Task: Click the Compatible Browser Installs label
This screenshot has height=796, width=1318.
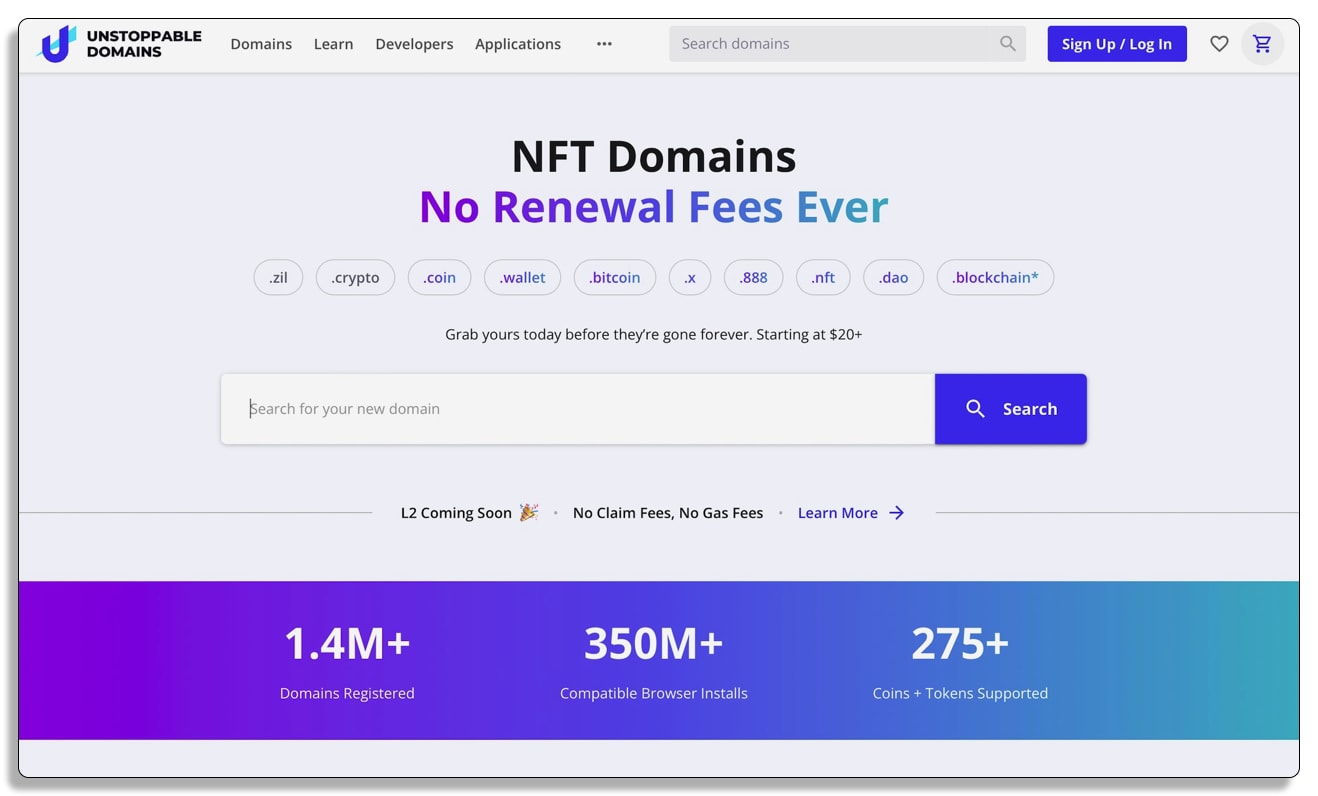Action: (654, 693)
